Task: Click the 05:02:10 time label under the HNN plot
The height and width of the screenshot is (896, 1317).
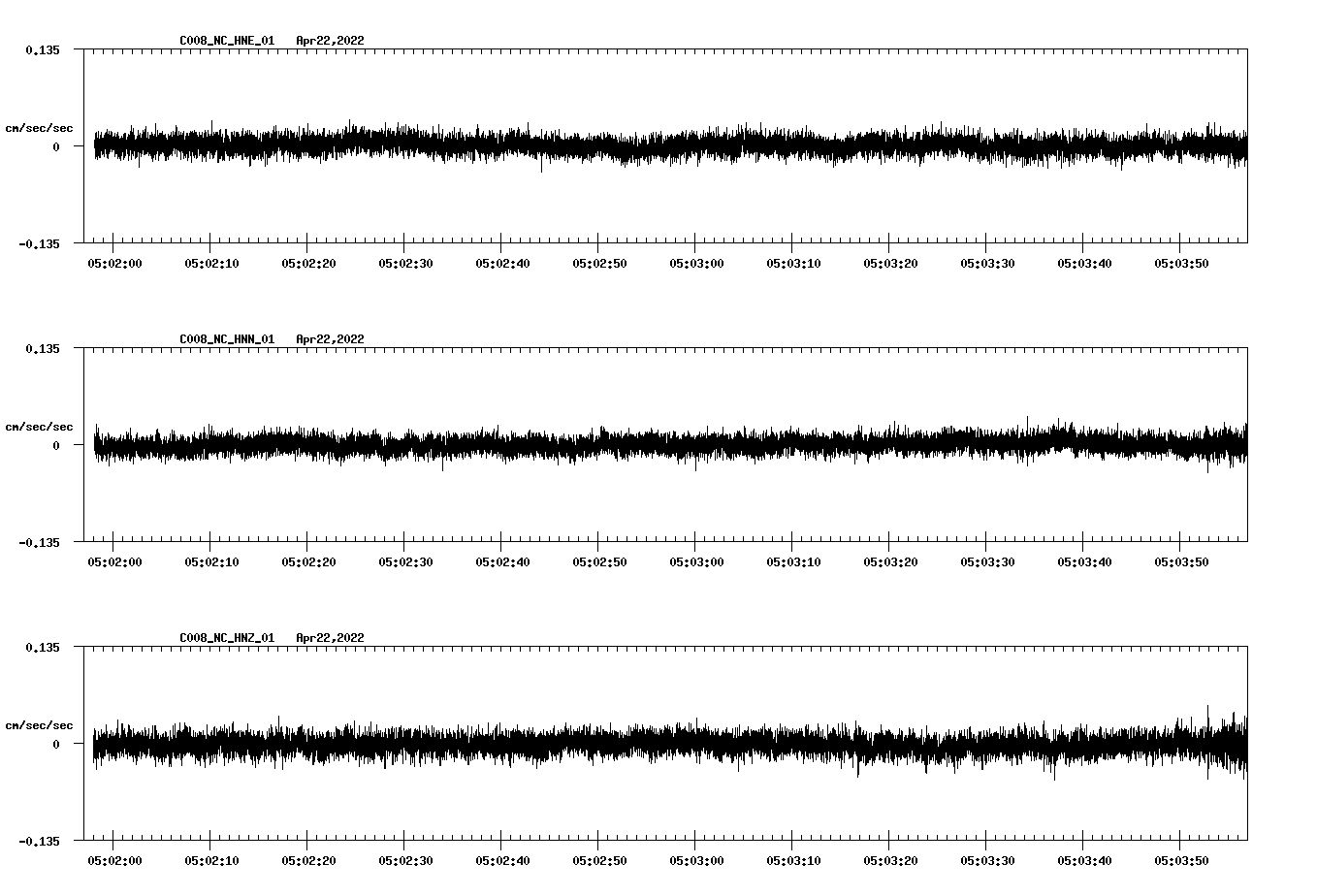Action: coord(211,561)
